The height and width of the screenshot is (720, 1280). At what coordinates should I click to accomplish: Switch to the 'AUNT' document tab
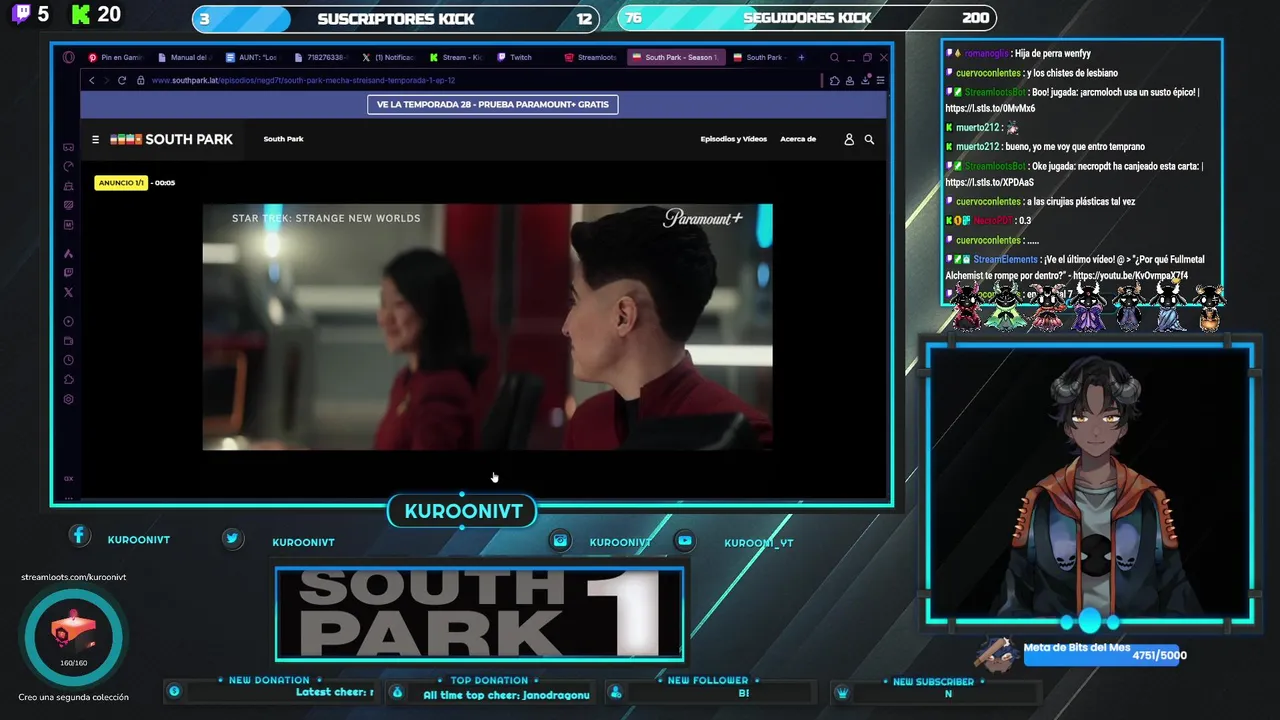tap(251, 57)
